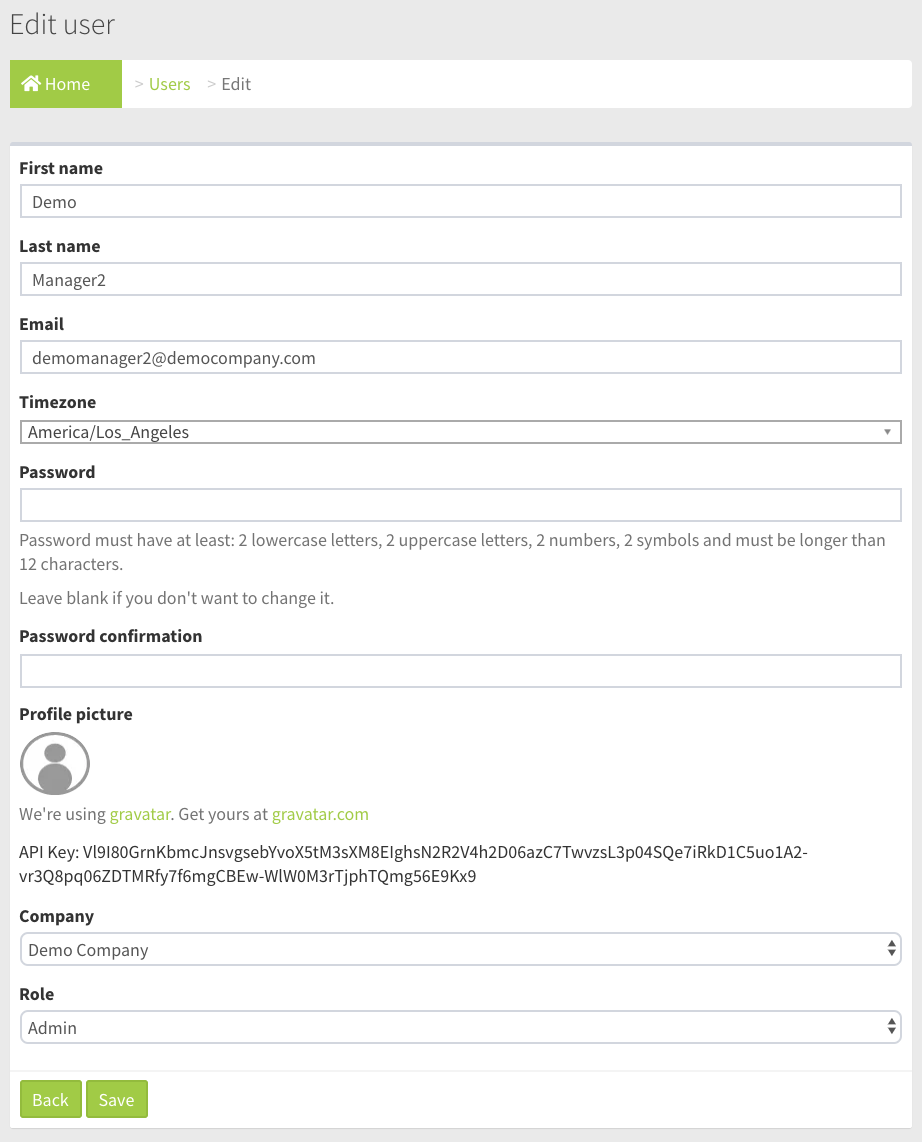
Task: Visit the gravatar.com link
Action: click(x=320, y=814)
